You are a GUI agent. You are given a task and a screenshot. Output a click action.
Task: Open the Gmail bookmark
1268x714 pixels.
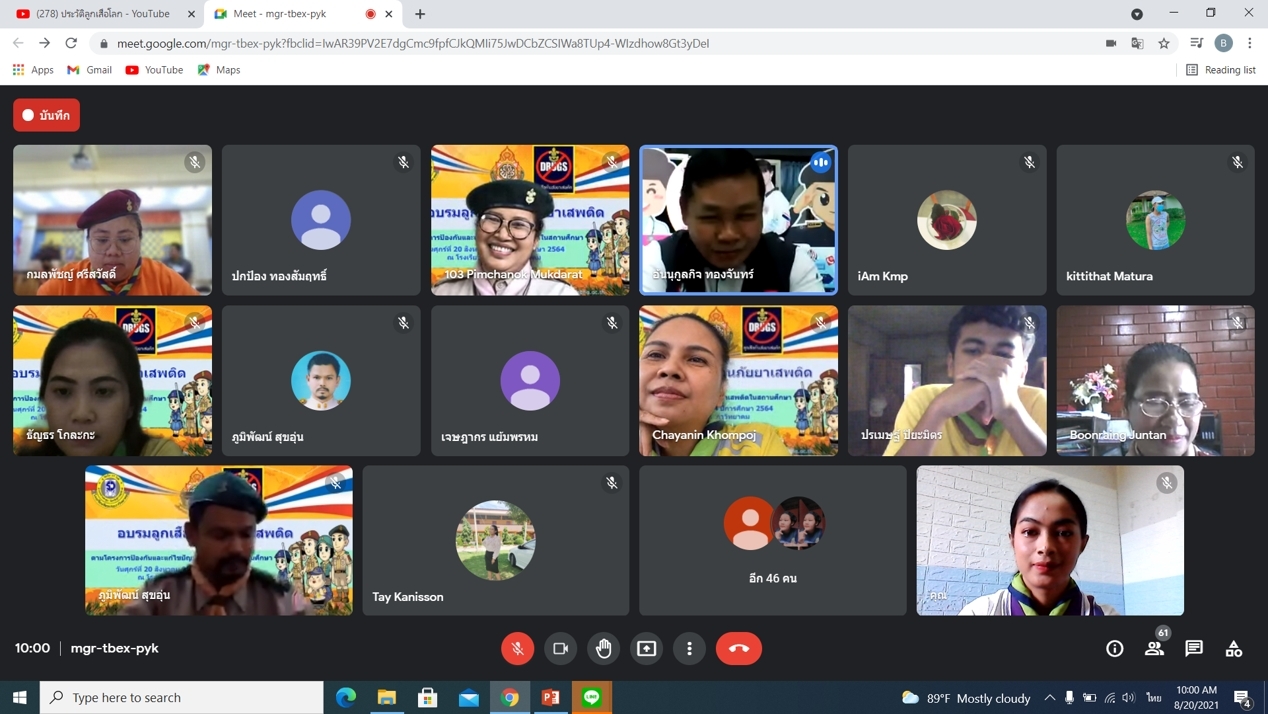pos(89,70)
